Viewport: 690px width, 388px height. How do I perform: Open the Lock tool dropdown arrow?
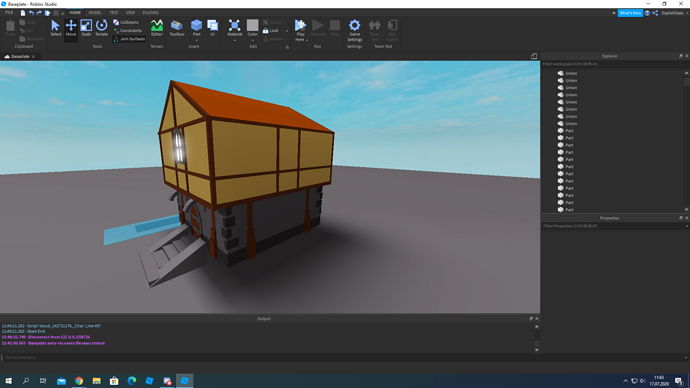tap(287, 31)
